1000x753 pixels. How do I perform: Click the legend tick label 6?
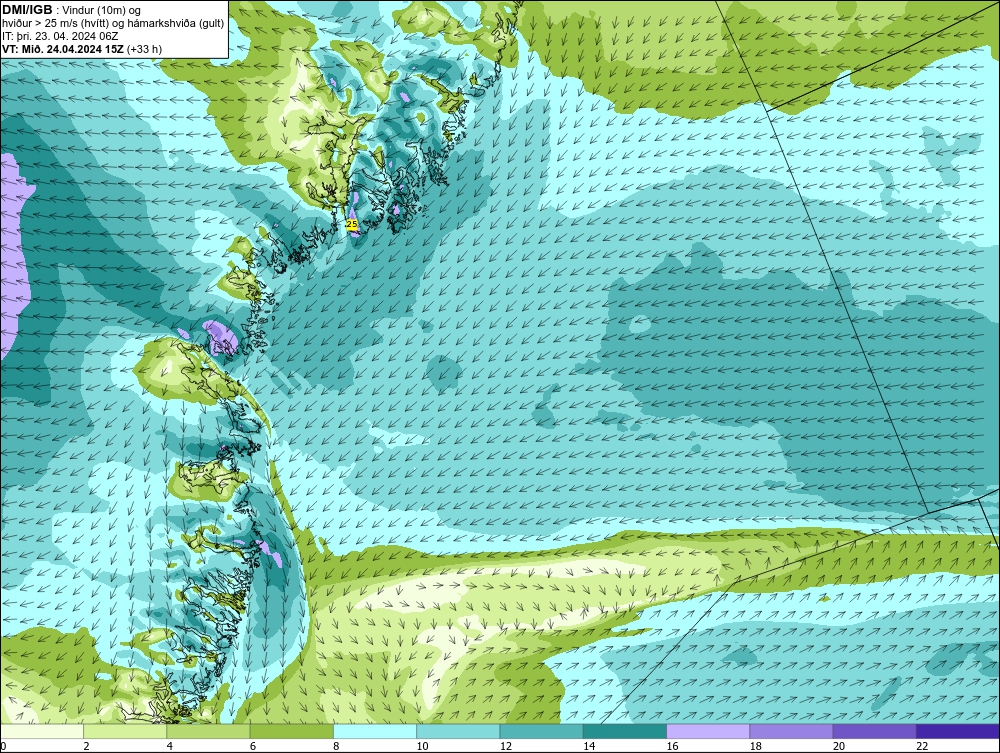tap(253, 747)
